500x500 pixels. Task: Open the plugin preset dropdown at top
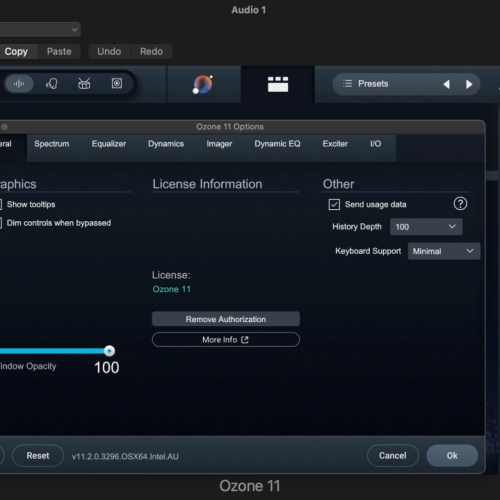coord(40,30)
